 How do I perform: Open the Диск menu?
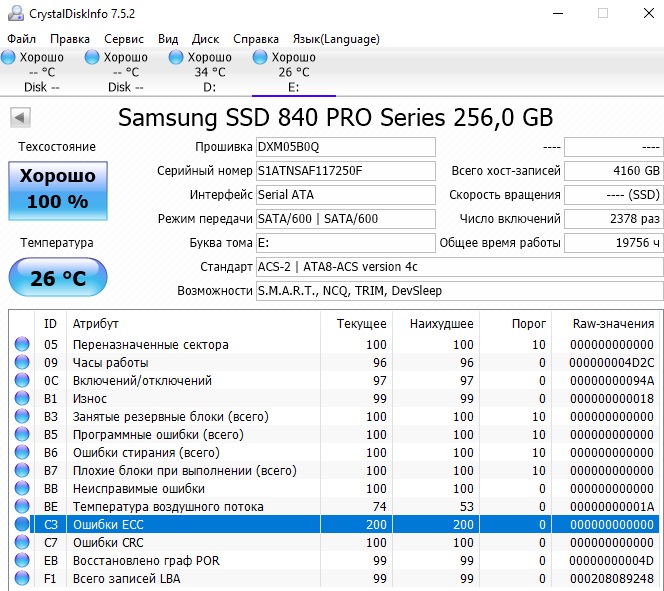[x=205, y=39]
